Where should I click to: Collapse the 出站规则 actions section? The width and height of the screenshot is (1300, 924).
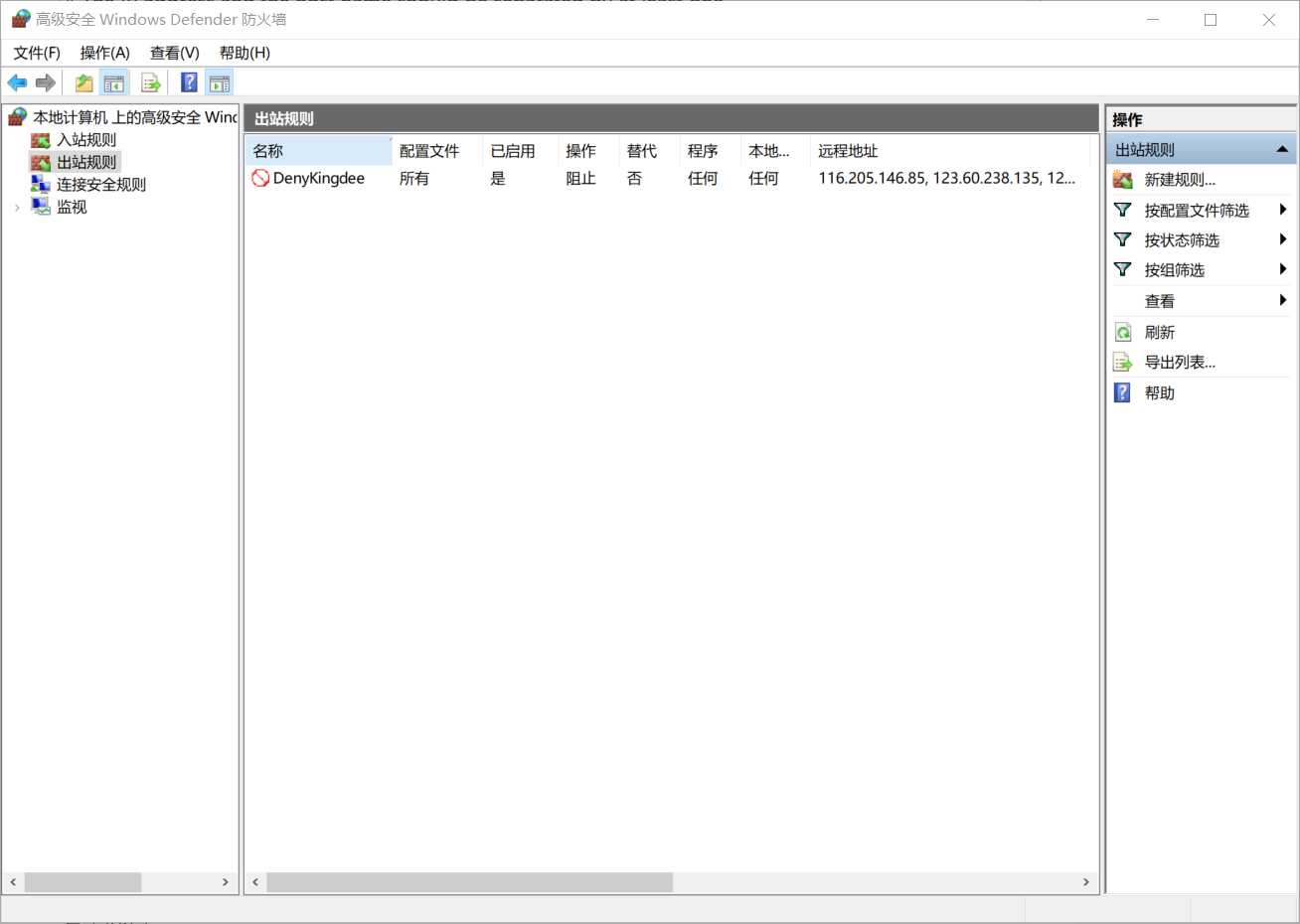pyautogui.click(x=1282, y=149)
